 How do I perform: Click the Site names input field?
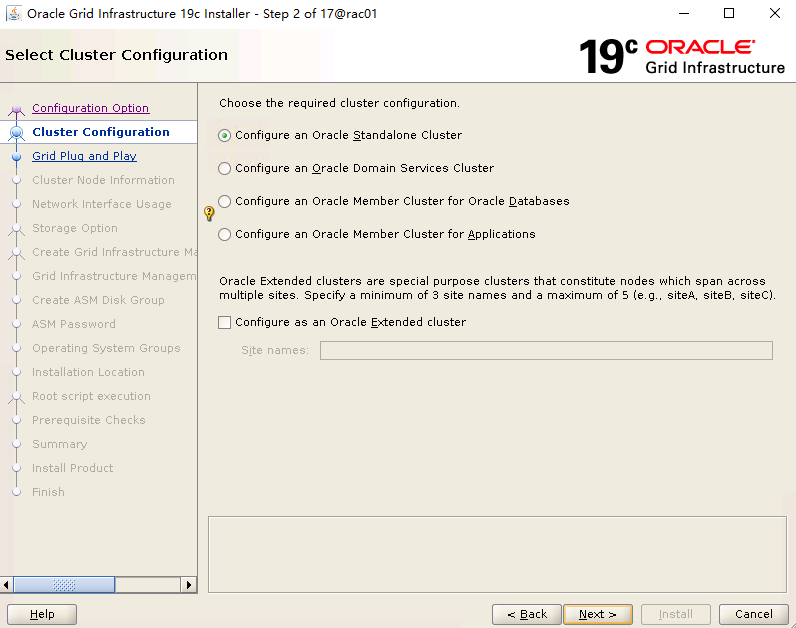point(546,350)
